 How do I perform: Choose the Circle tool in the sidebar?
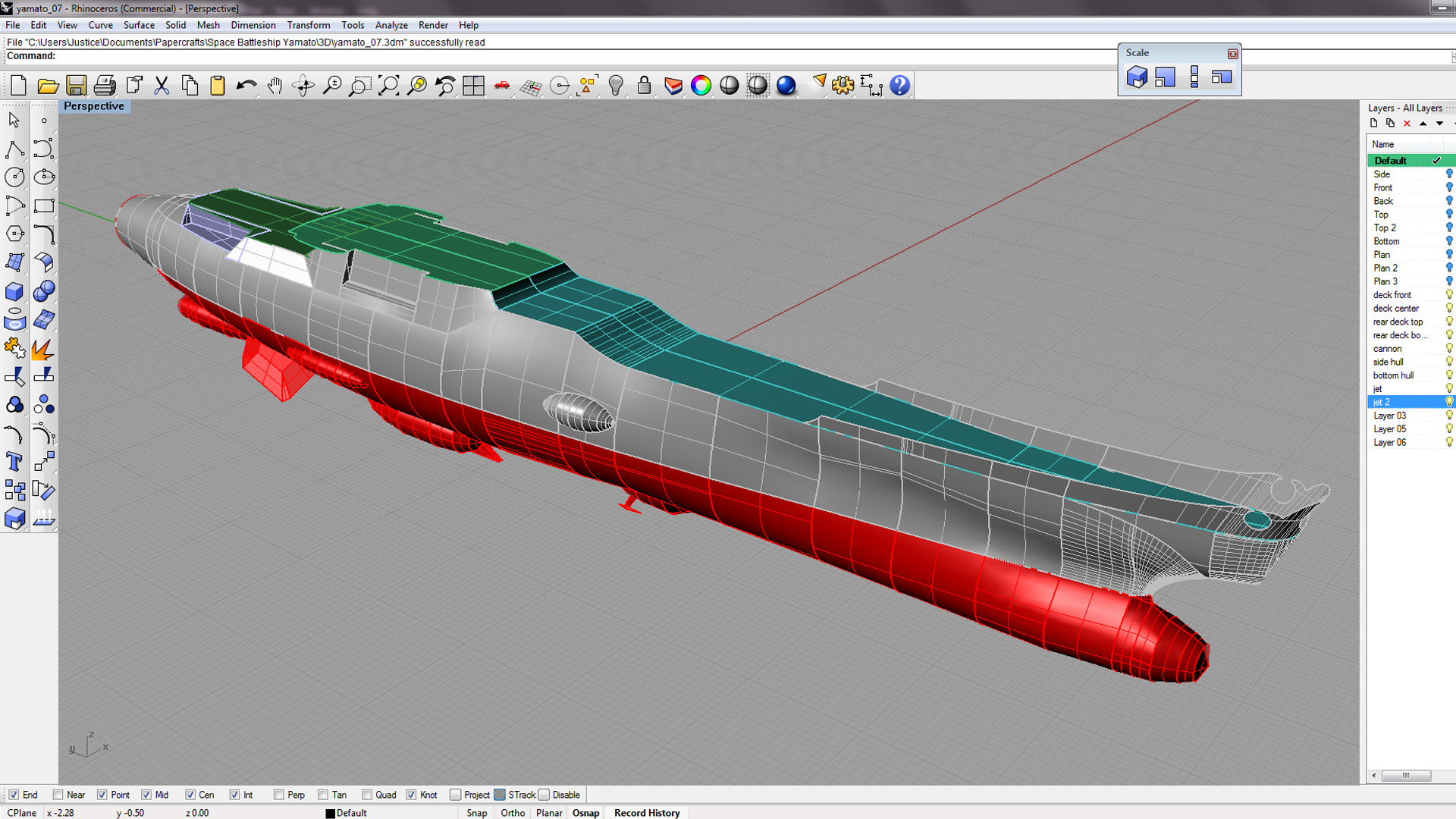[x=14, y=177]
